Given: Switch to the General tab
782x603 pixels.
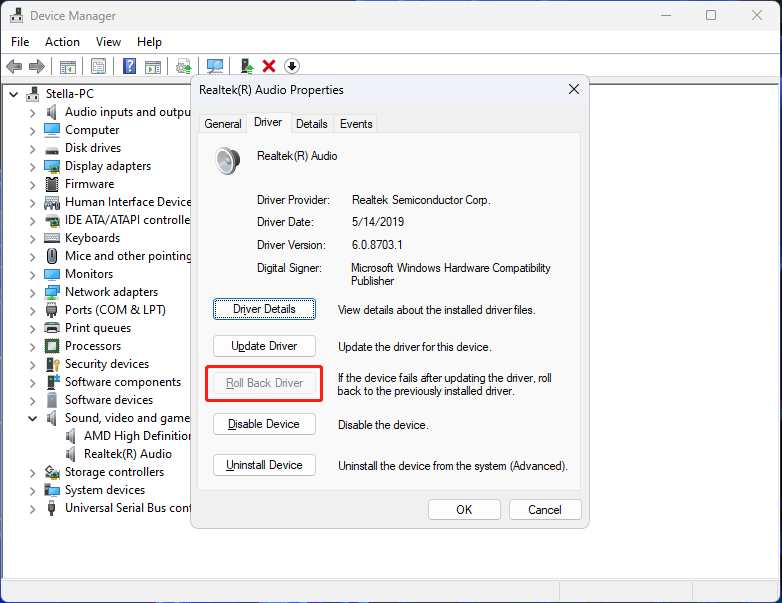Looking at the screenshot, I should (x=222, y=124).
